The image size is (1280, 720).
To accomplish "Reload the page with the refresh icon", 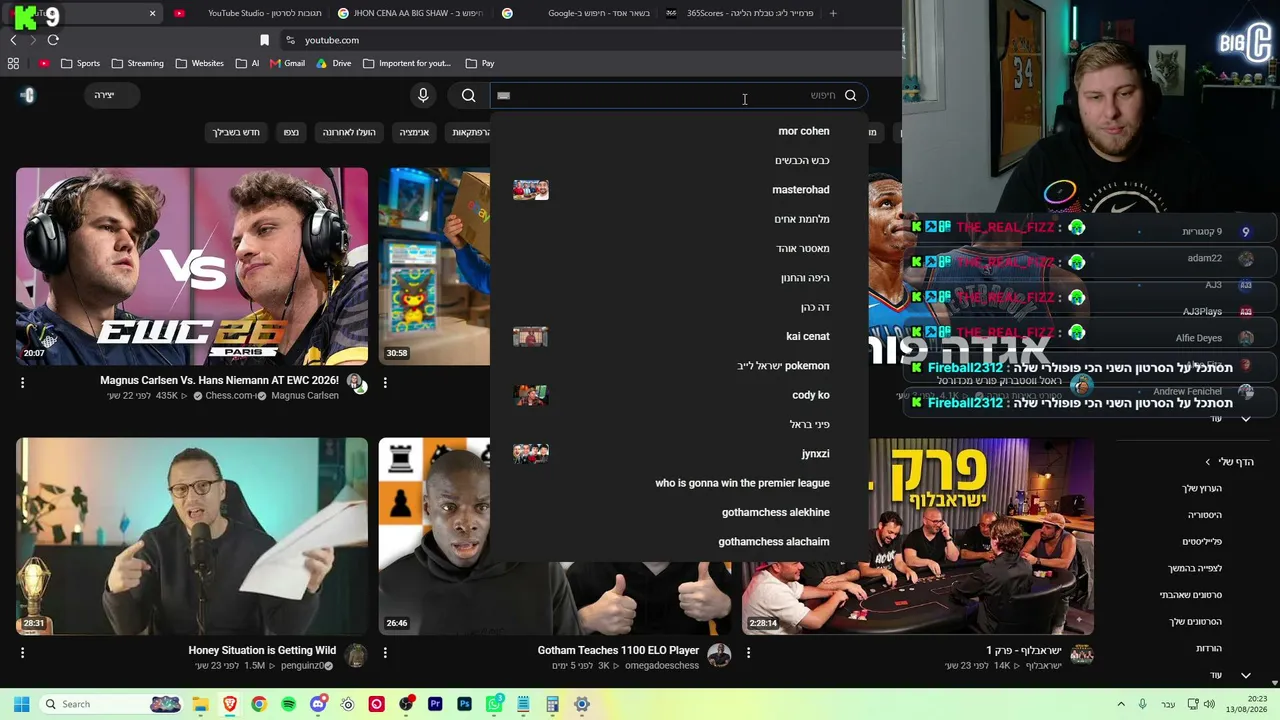I will coord(53,40).
